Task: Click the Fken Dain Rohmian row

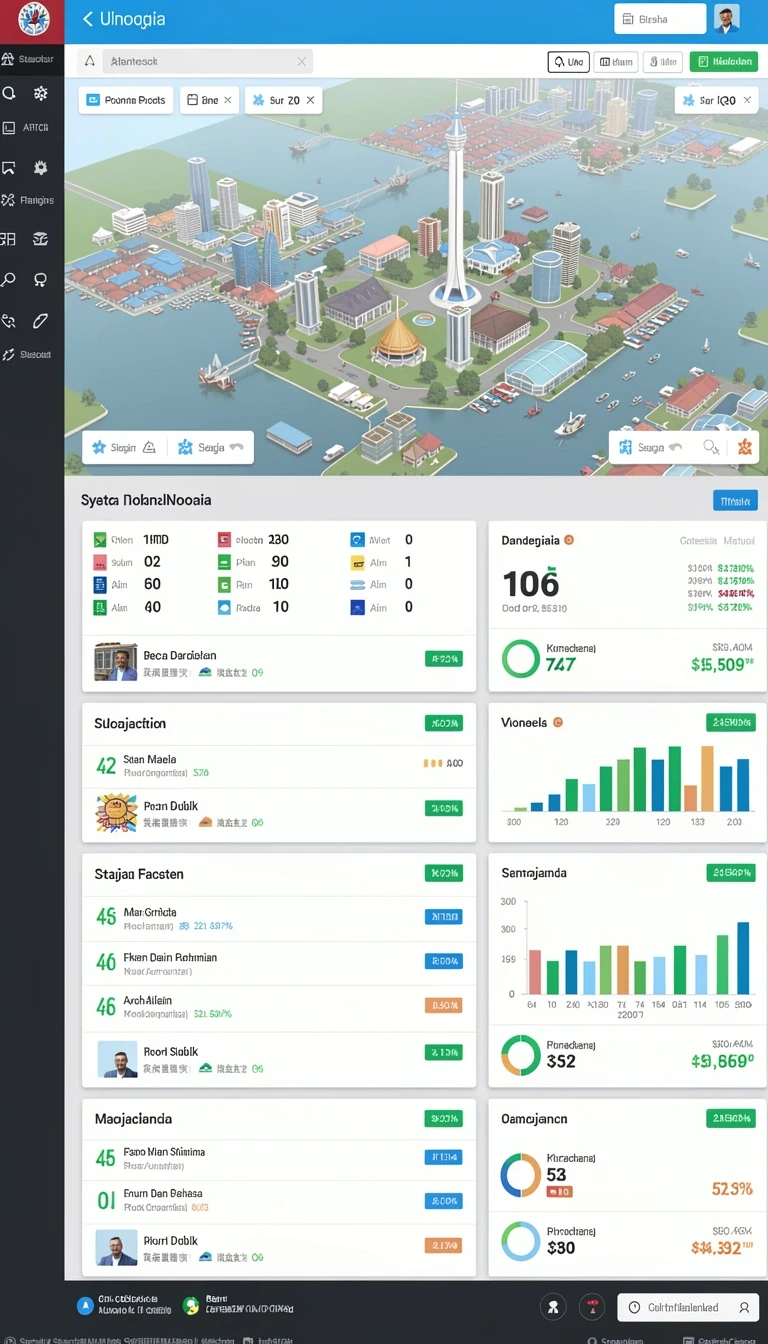Action: tap(279, 962)
